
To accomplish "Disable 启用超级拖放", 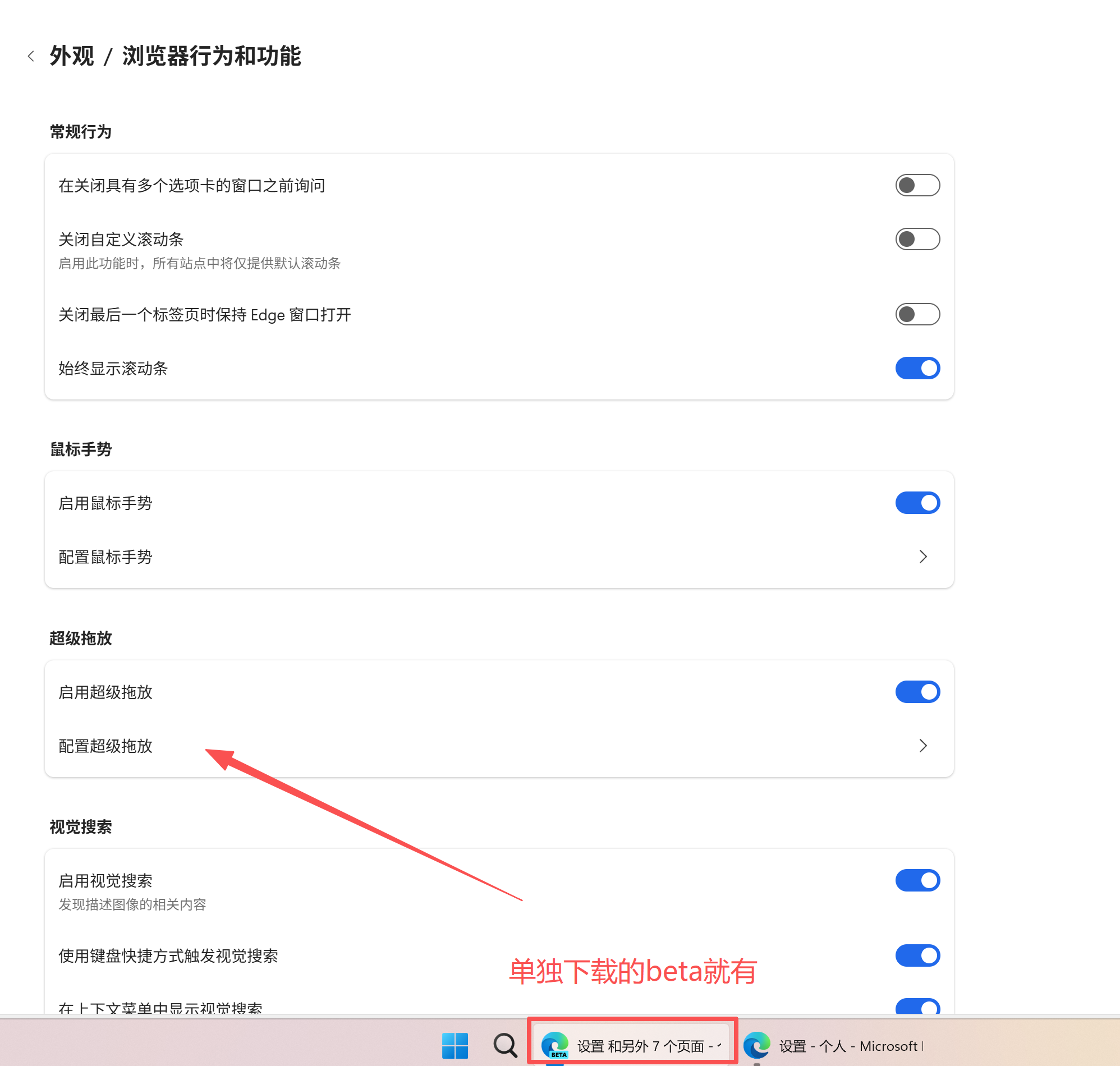I will (917, 692).
